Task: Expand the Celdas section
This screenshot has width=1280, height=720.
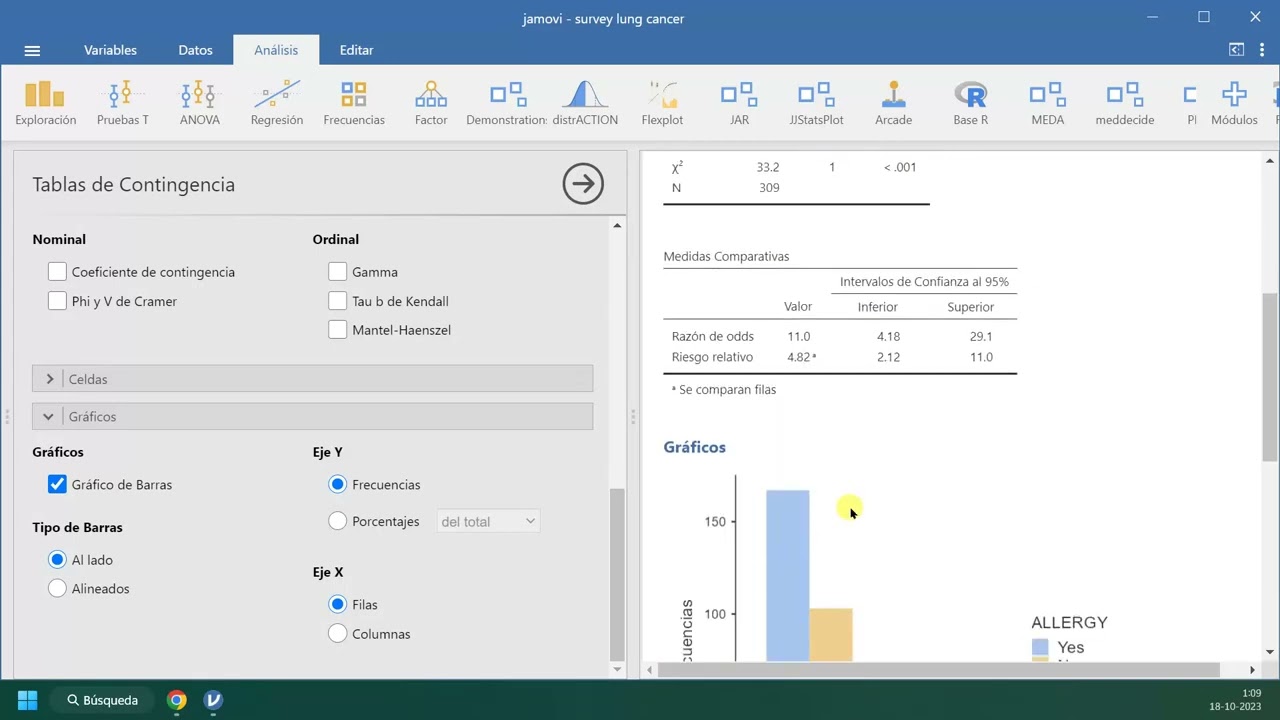Action: click(x=312, y=379)
